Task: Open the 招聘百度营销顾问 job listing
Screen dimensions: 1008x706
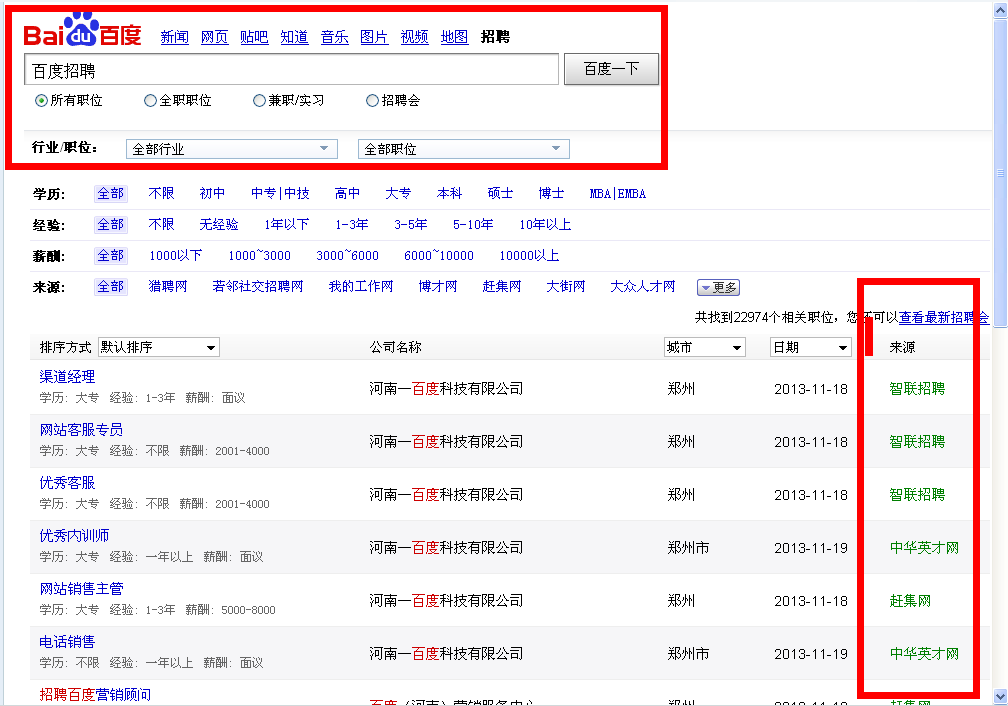Action: click(95, 694)
